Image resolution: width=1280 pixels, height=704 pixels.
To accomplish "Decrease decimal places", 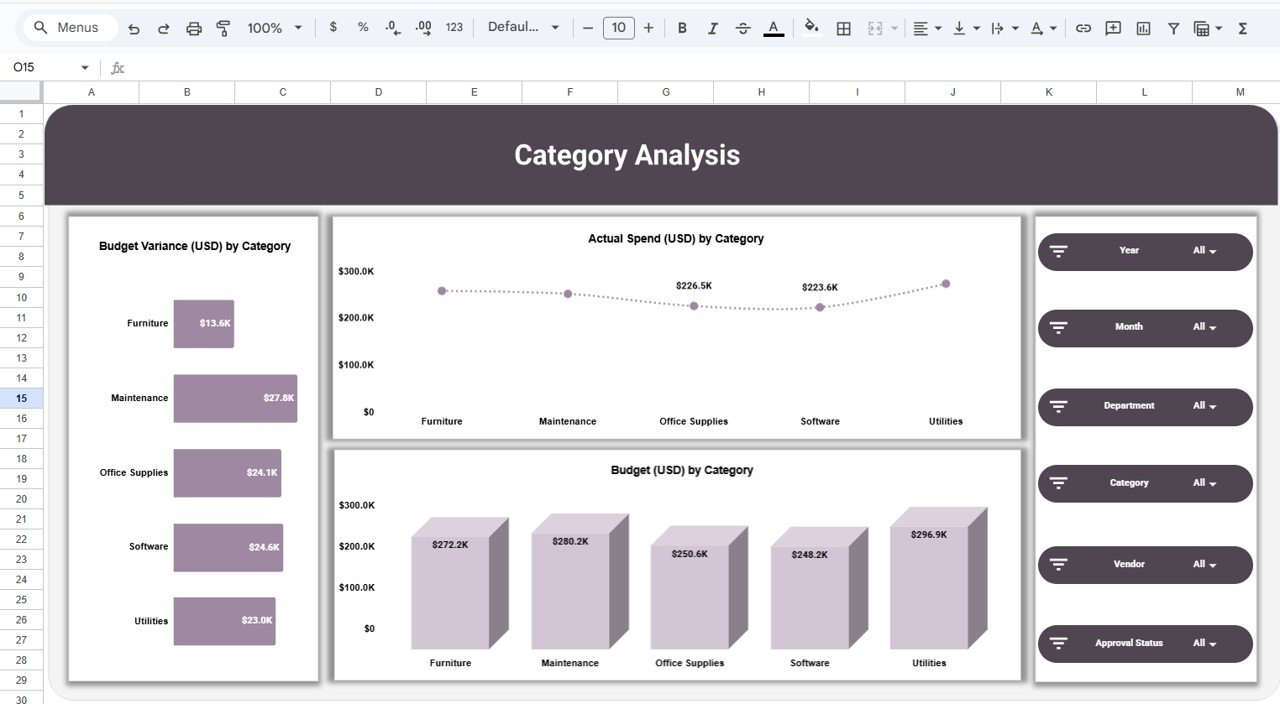I will 391,27.
